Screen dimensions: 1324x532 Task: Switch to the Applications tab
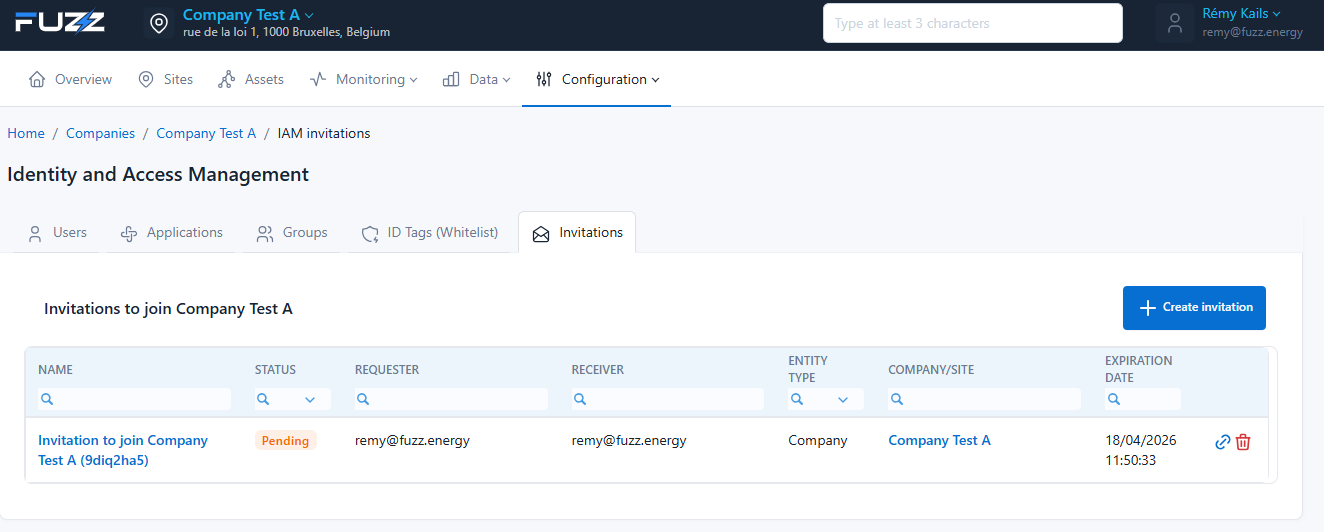[x=171, y=232]
